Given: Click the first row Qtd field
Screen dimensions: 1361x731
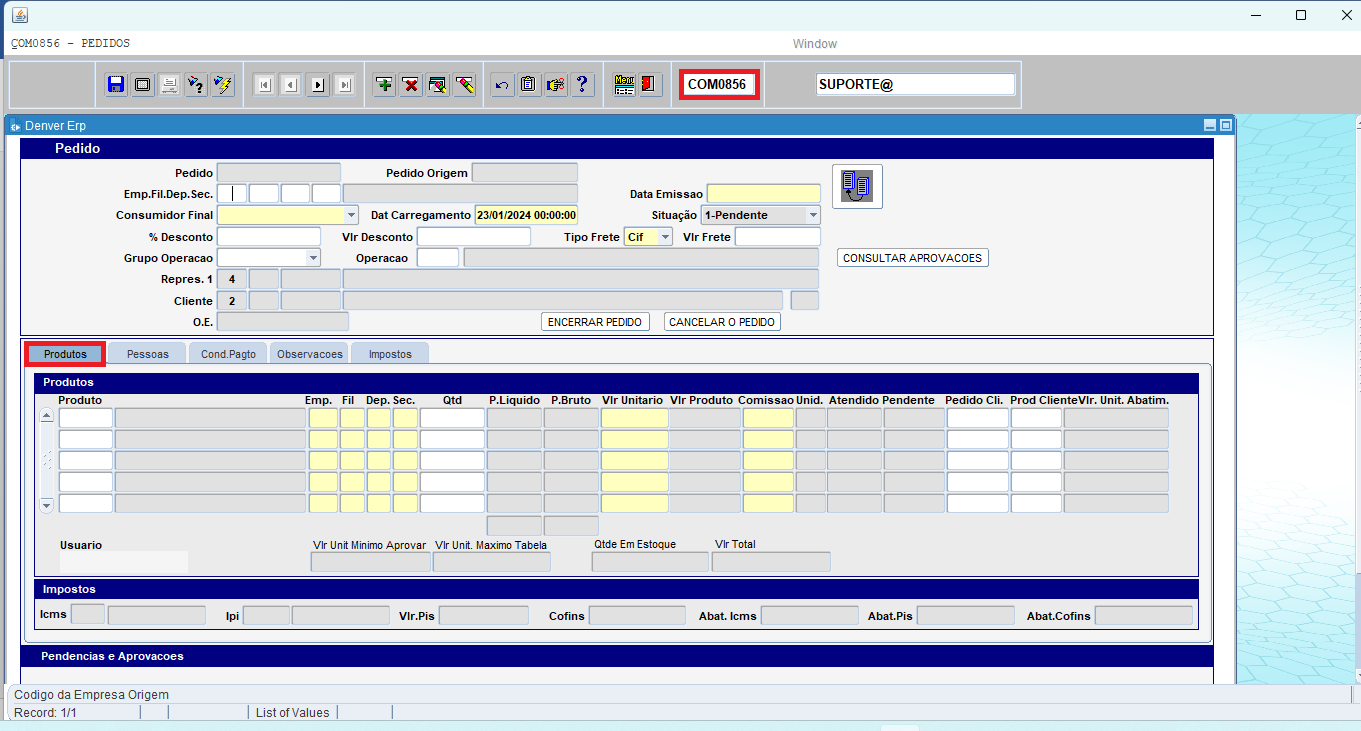Looking at the screenshot, I should click(x=452, y=418).
